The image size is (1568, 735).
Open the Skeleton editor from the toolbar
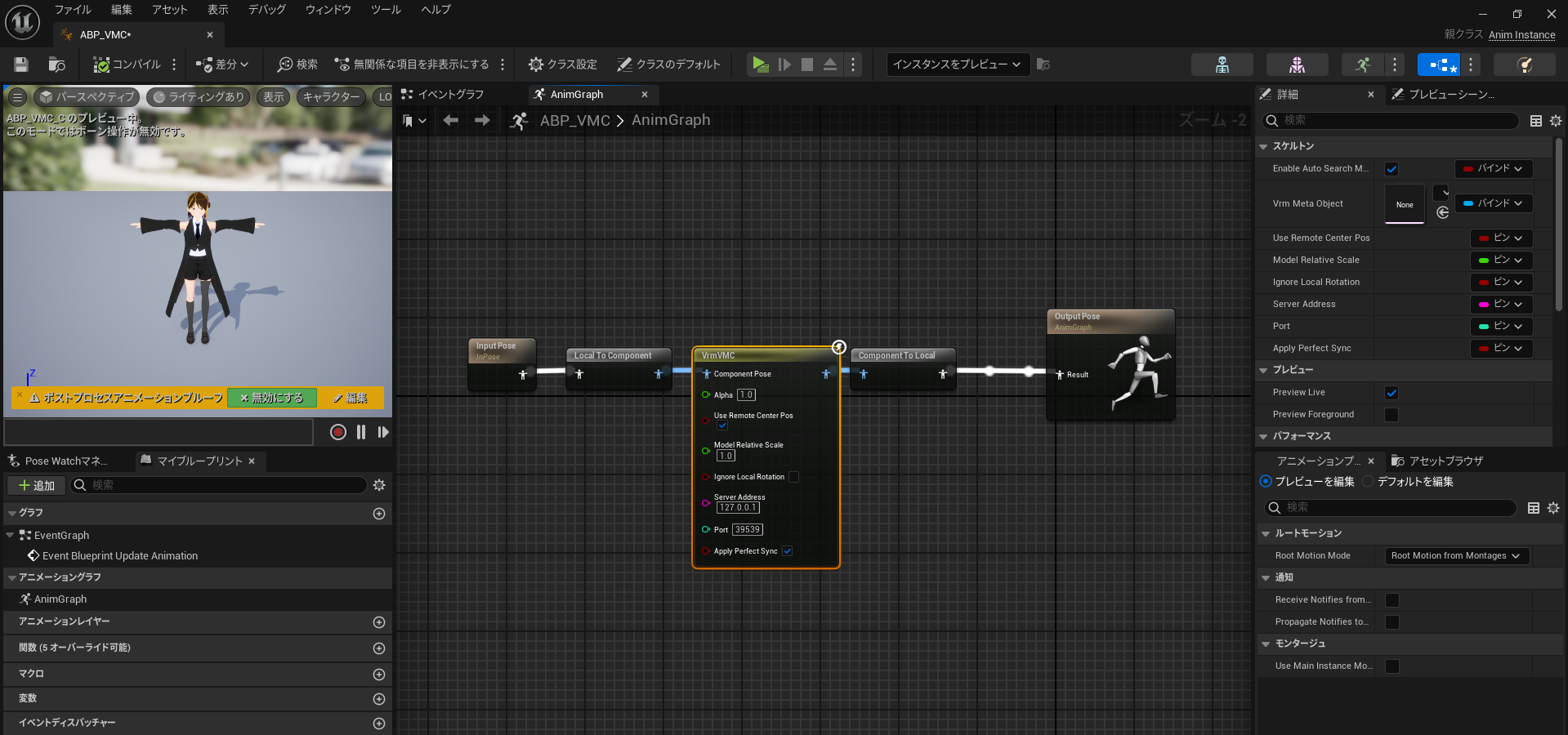pos(1222,64)
